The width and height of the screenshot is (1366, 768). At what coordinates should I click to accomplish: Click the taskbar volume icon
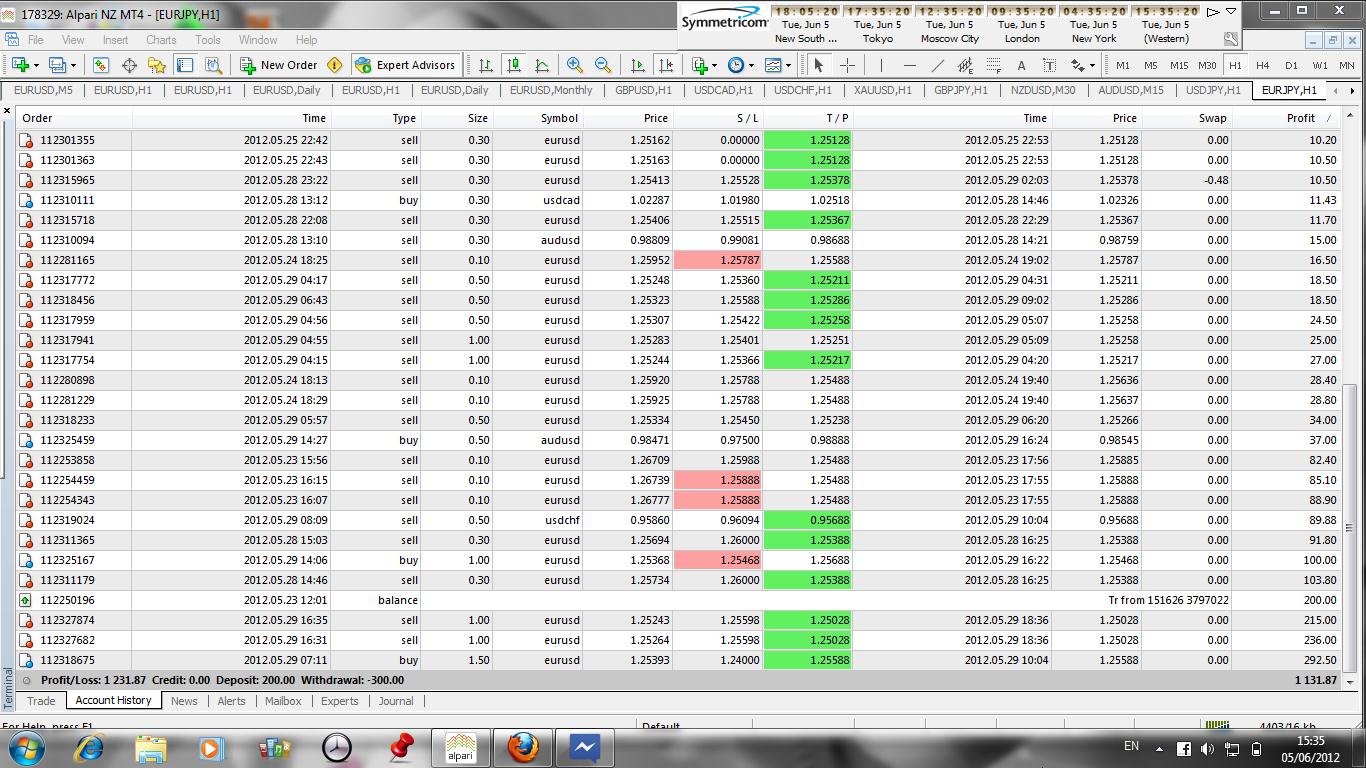click(x=1207, y=748)
